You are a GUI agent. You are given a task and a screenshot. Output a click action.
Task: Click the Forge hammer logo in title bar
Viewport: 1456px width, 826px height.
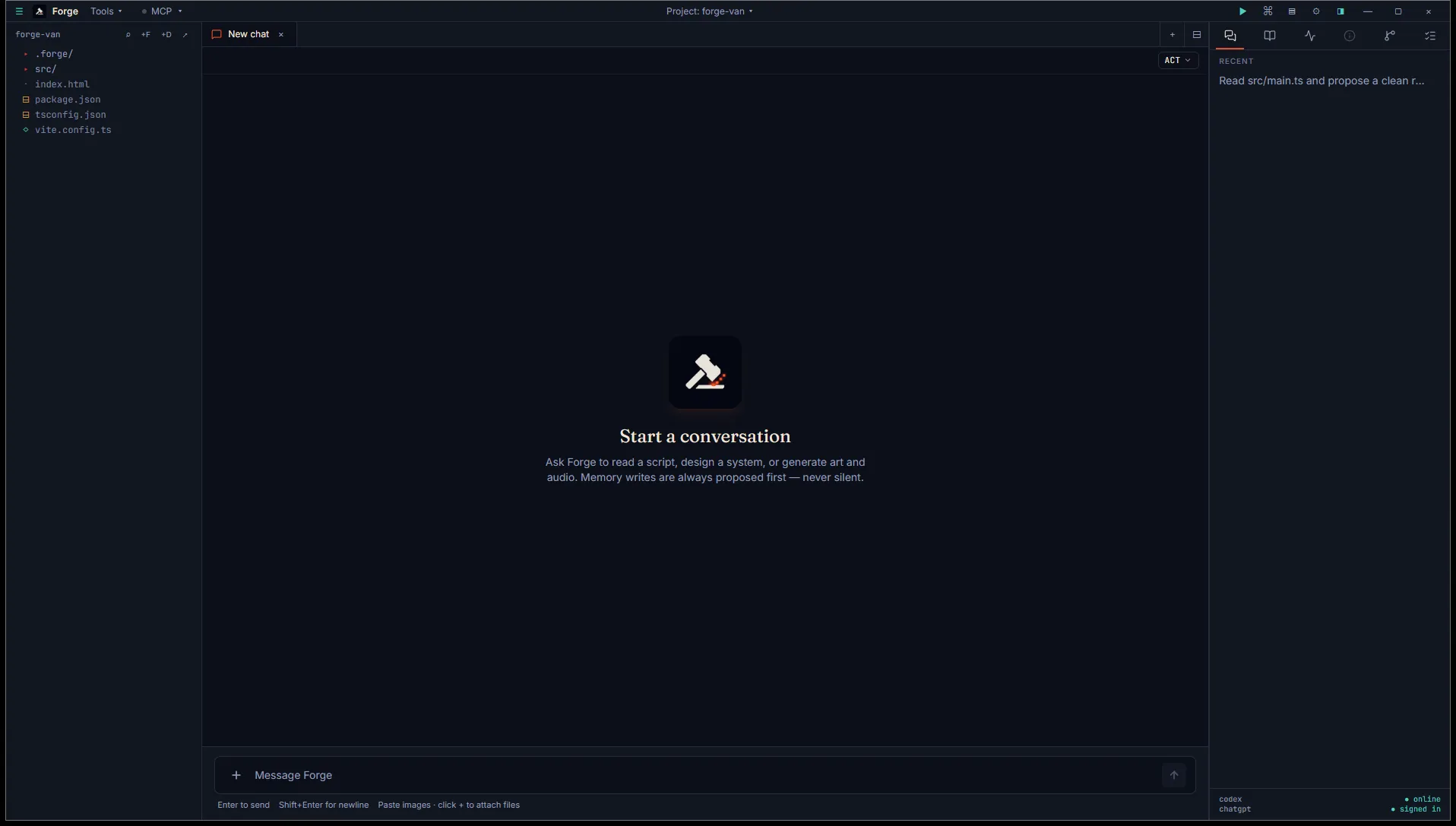40,11
